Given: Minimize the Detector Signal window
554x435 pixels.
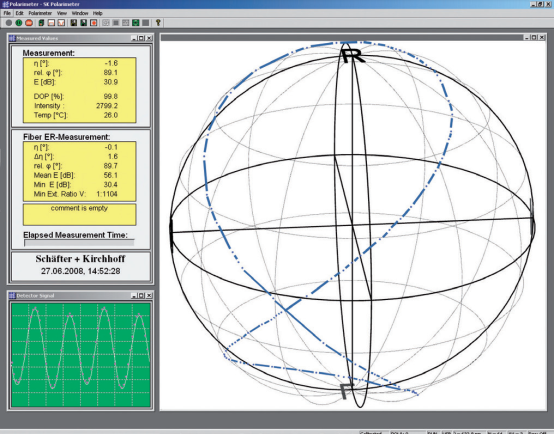Looking at the screenshot, I should [x=134, y=295].
